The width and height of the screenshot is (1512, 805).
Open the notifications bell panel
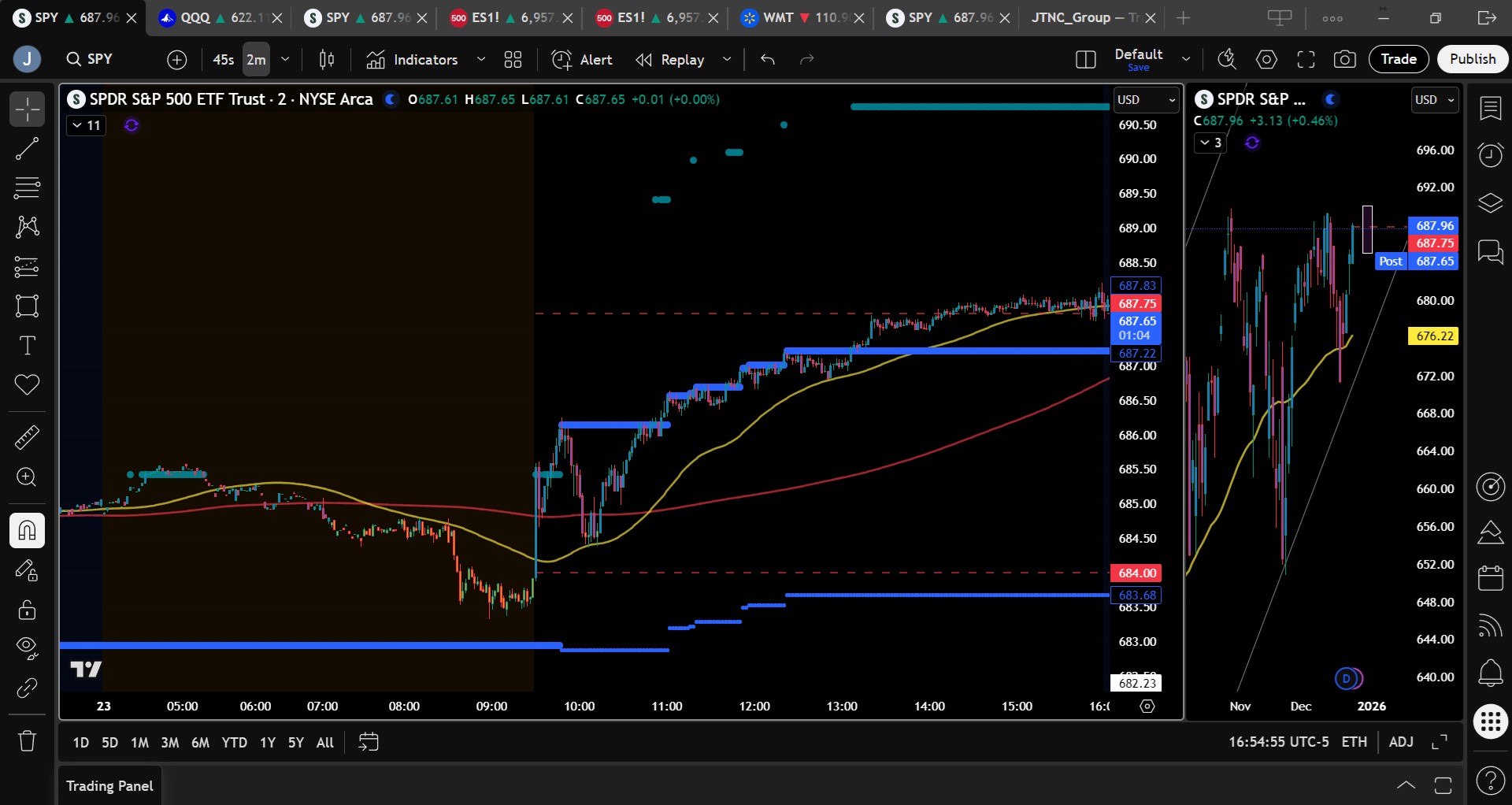point(1491,673)
